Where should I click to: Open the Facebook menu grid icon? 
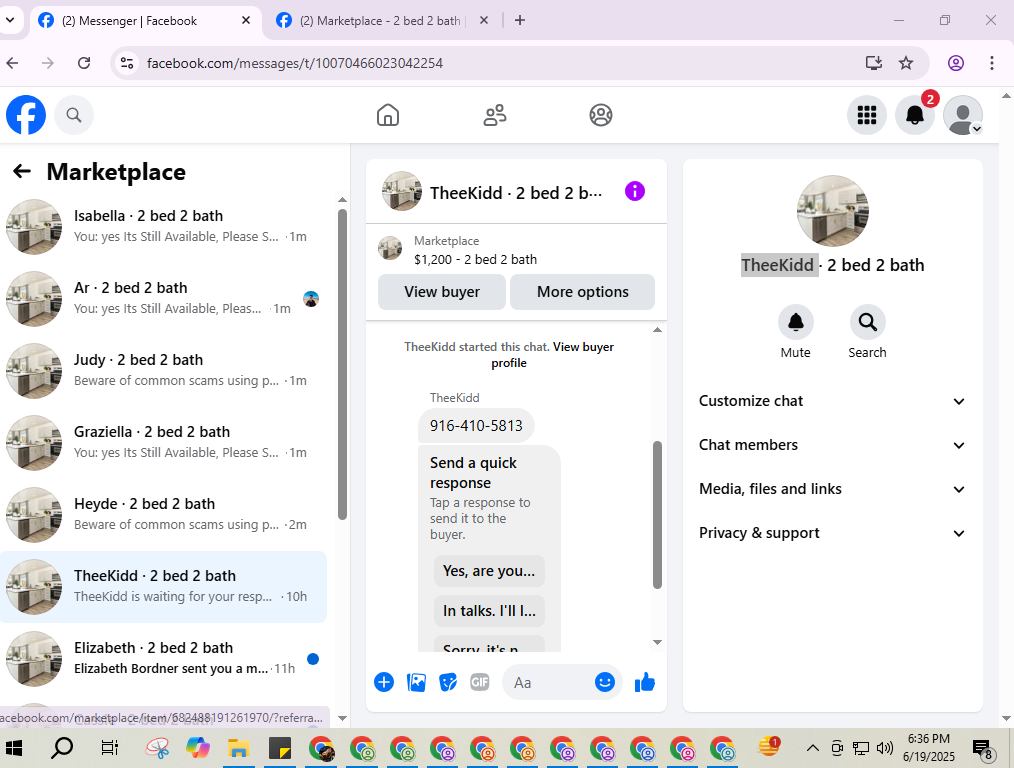tap(867, 115)
